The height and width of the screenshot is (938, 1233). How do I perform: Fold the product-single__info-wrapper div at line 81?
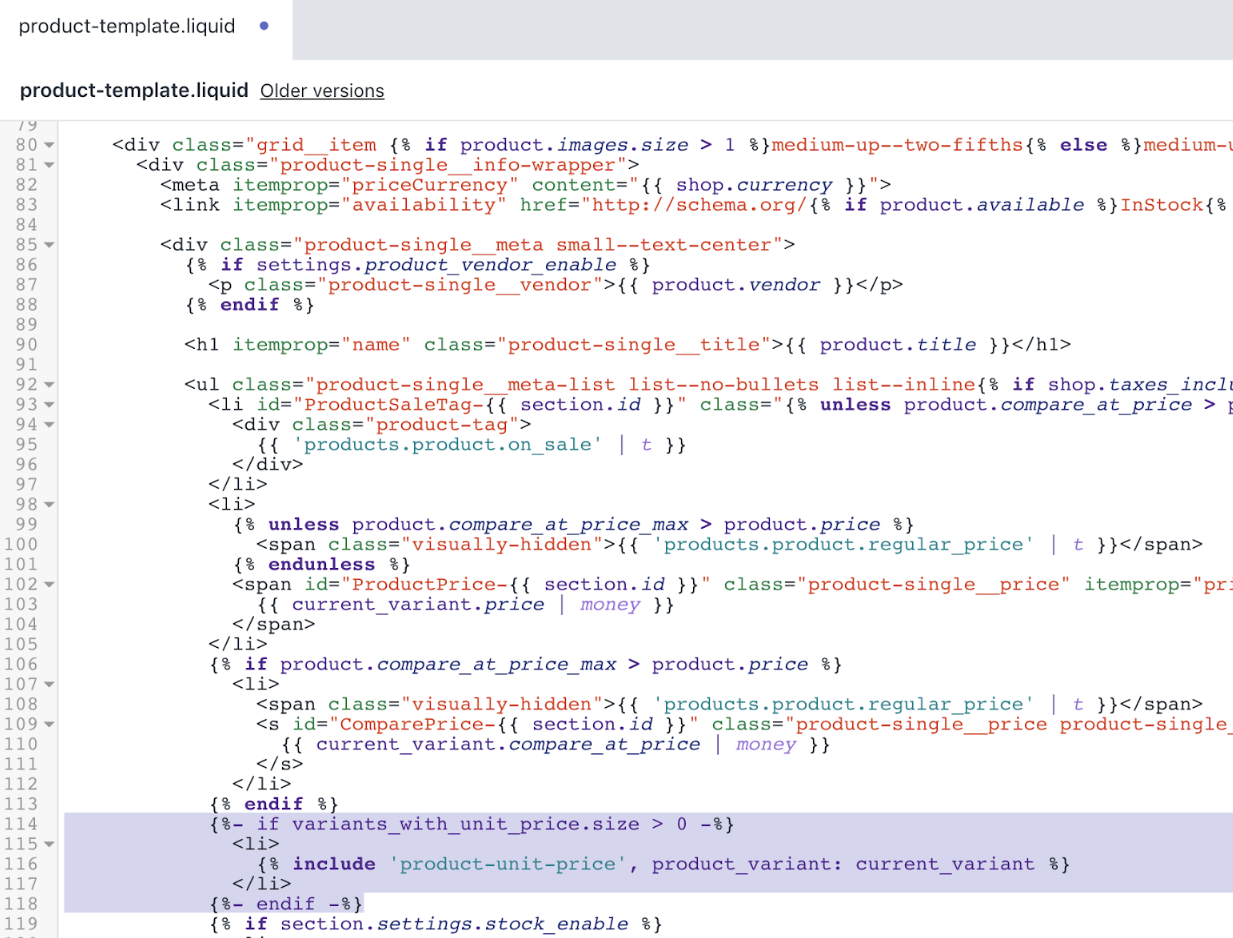[x=49, y=165]
